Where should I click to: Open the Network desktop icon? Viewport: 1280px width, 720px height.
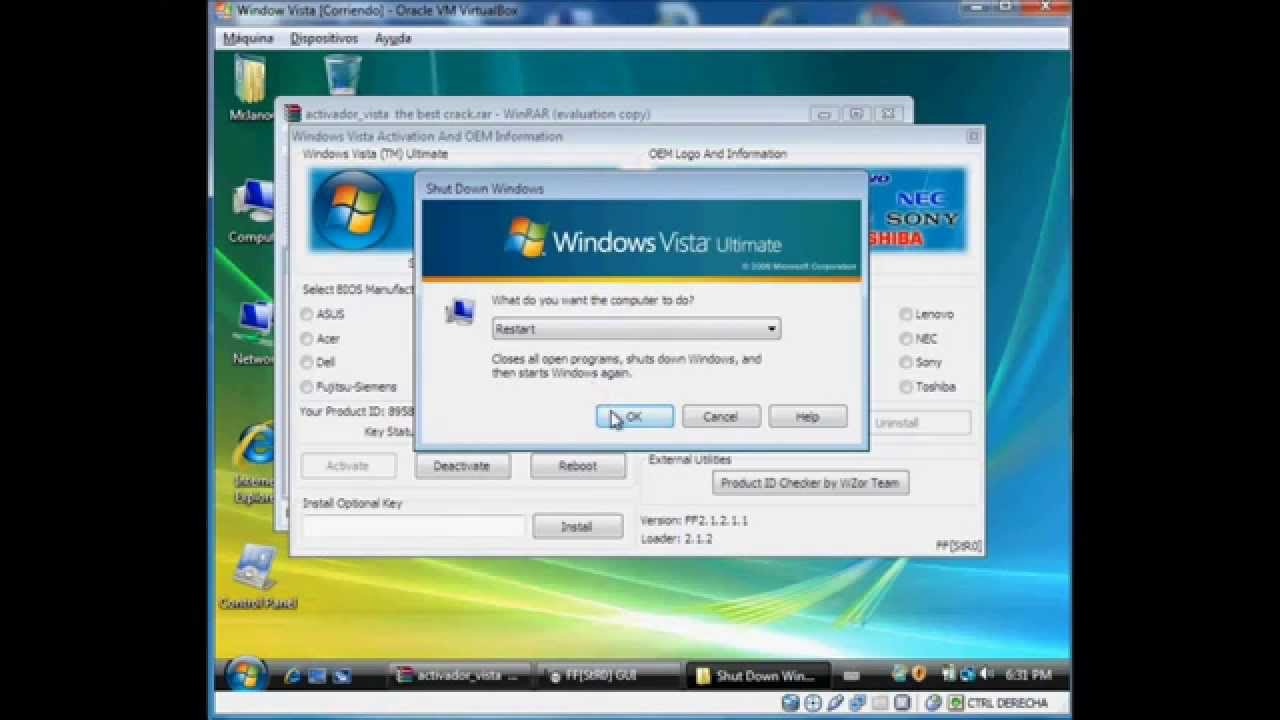click(253, 334)
